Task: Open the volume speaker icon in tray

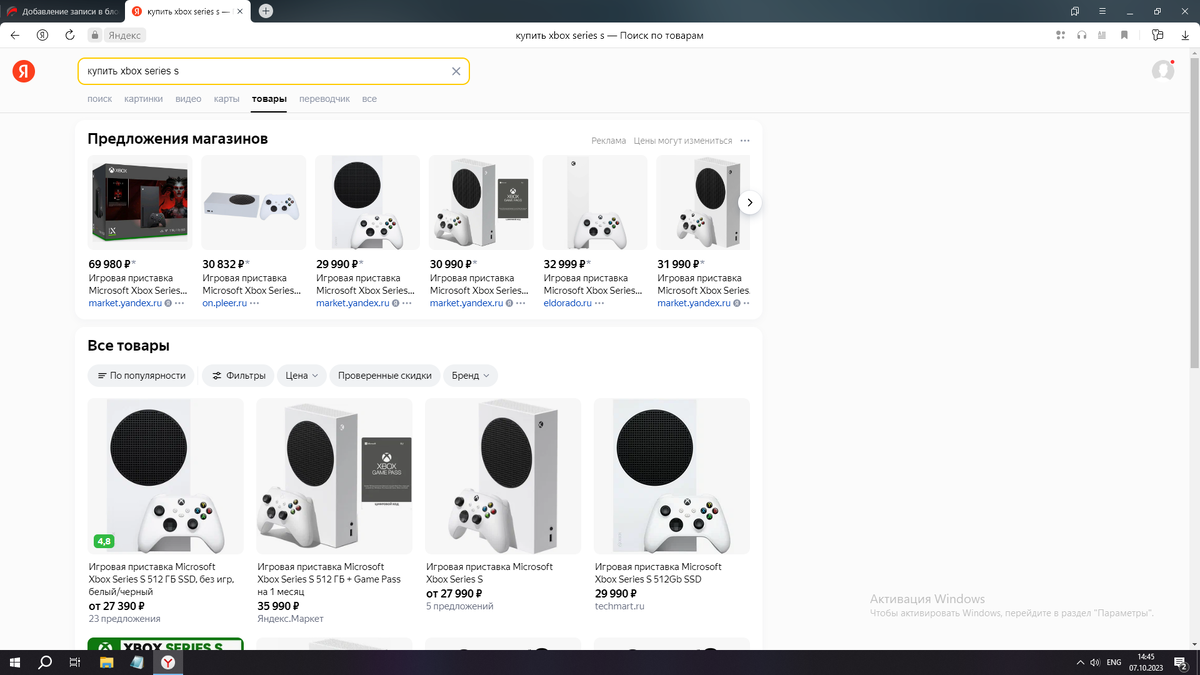Action: (x=1095, y=662)
